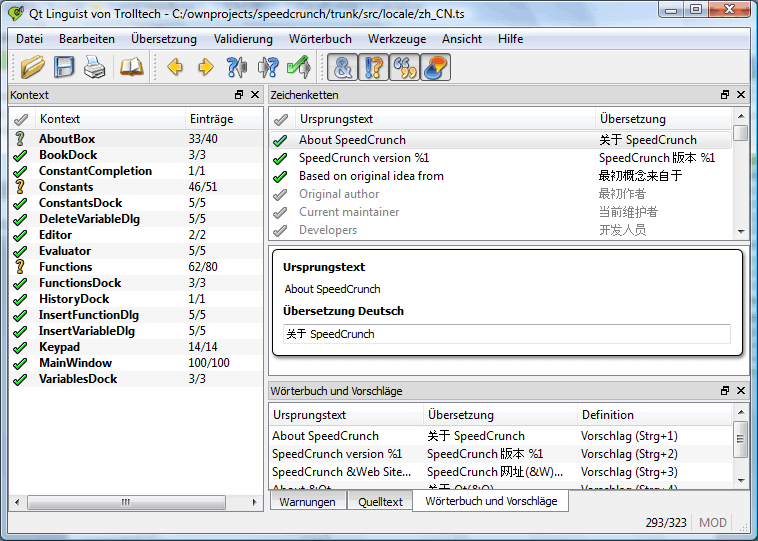Toggle place marker validation button
Image resolution: width=758 pixels, height=541 pixels.
click(436, 67)
